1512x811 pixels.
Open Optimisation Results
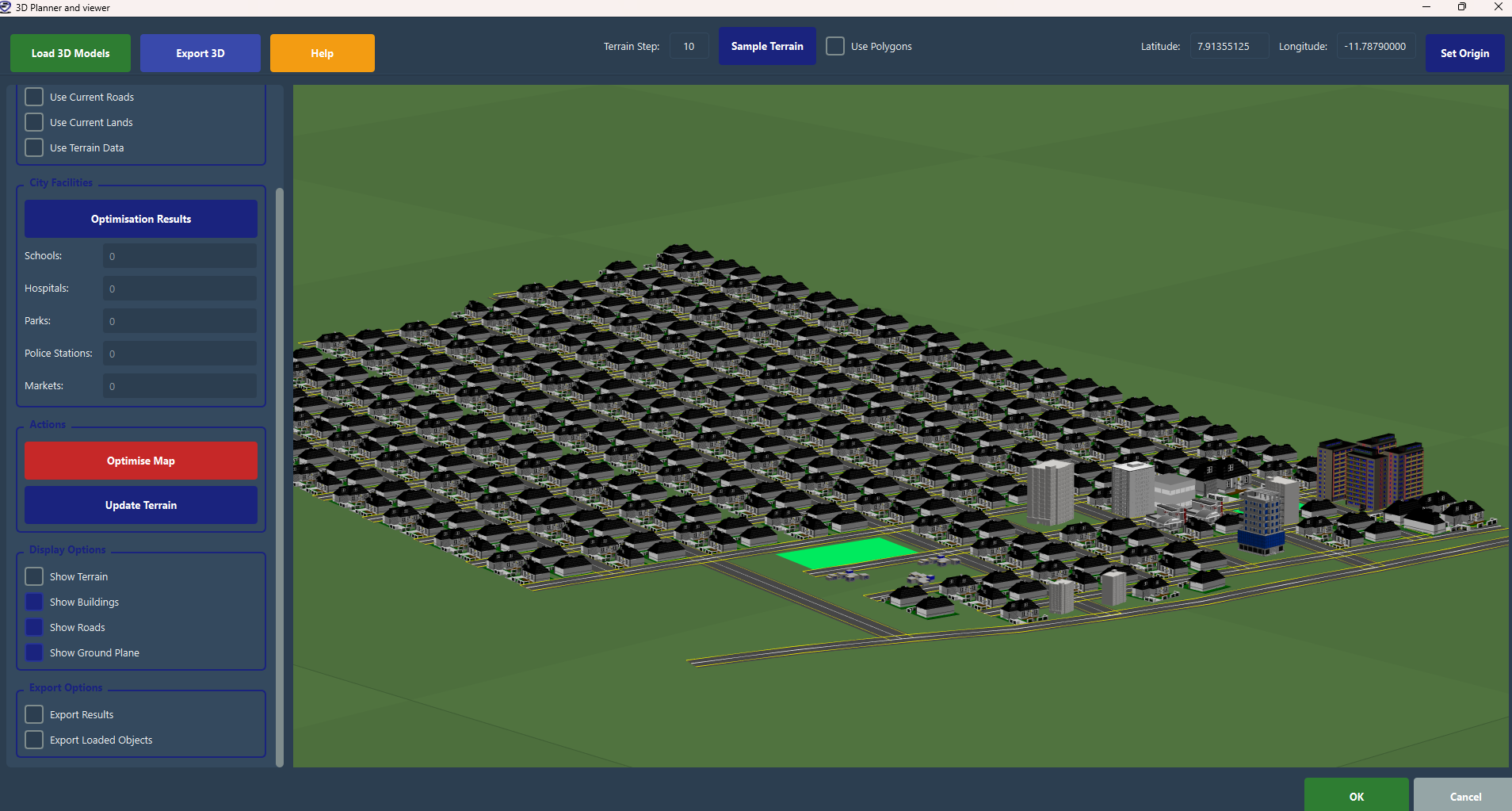[x=141, y=219]
